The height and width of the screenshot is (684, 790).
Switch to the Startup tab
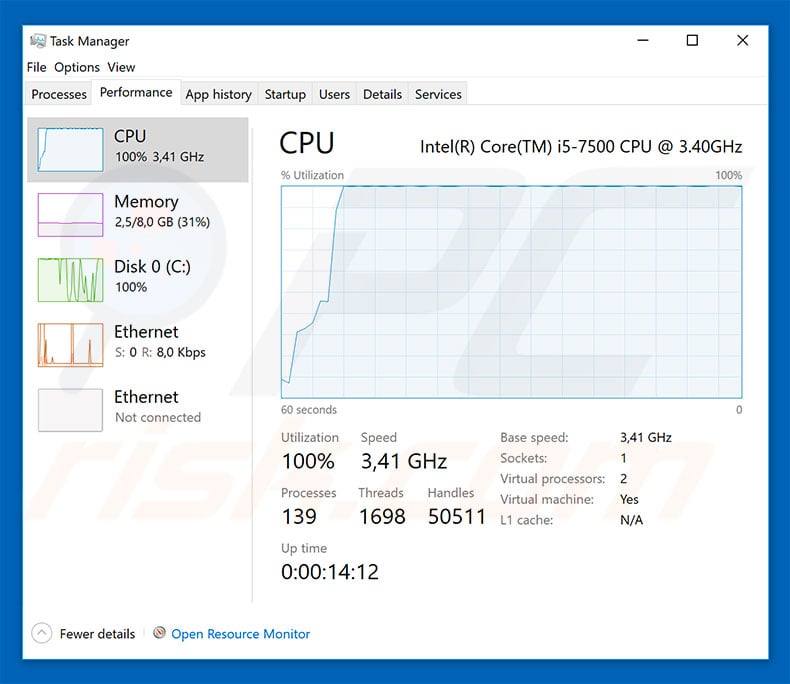coord(285,94)
